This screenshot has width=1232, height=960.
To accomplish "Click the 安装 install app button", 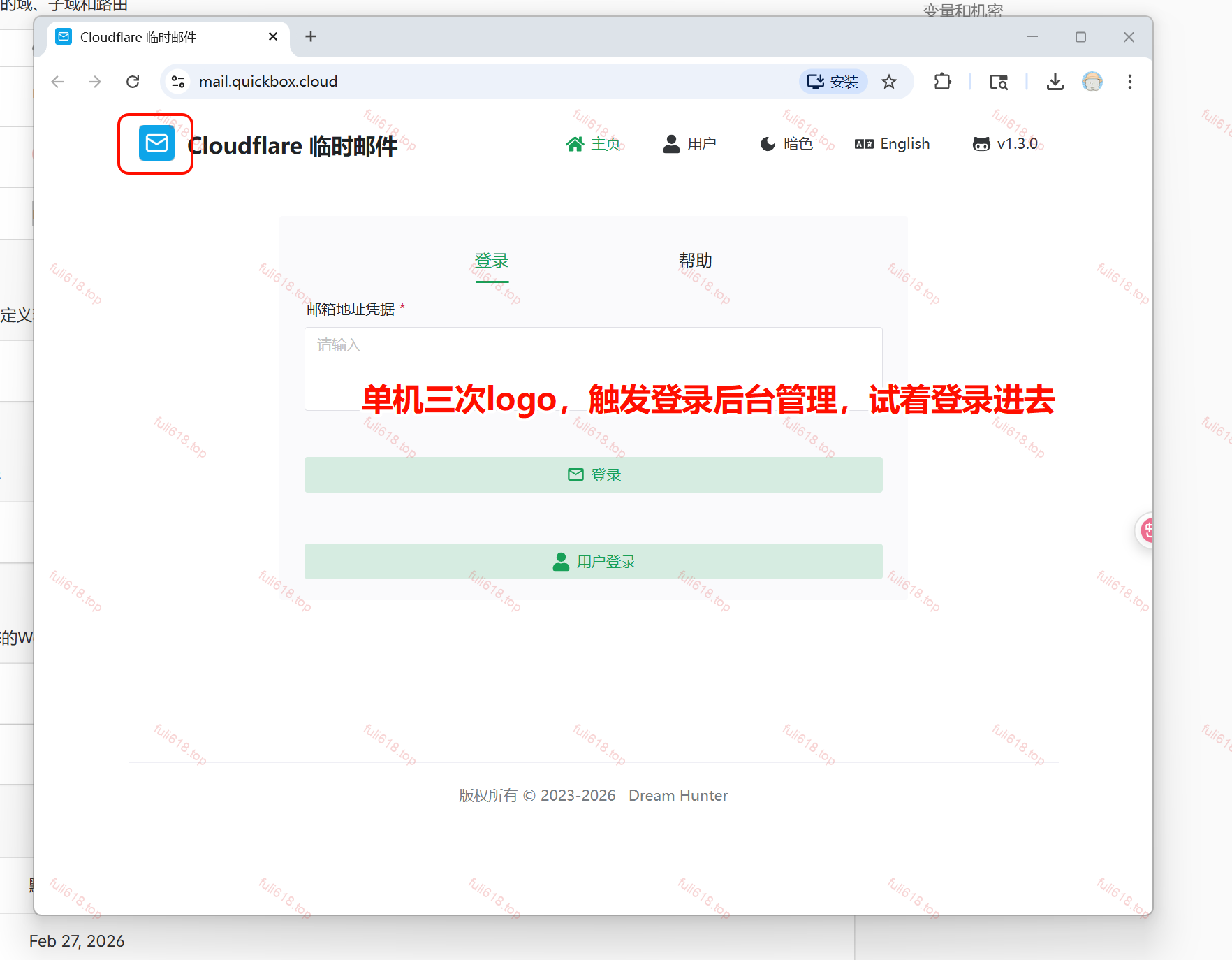I will click(833, 82).
